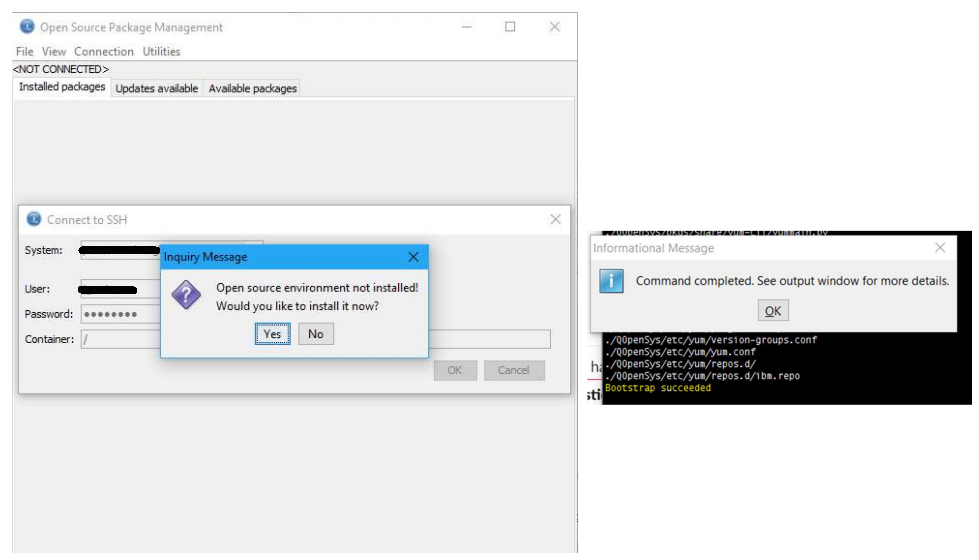979x560 pixels.
Task: Click the Cancel button in Connect to SSH
Action: click(x=513, y=370)
